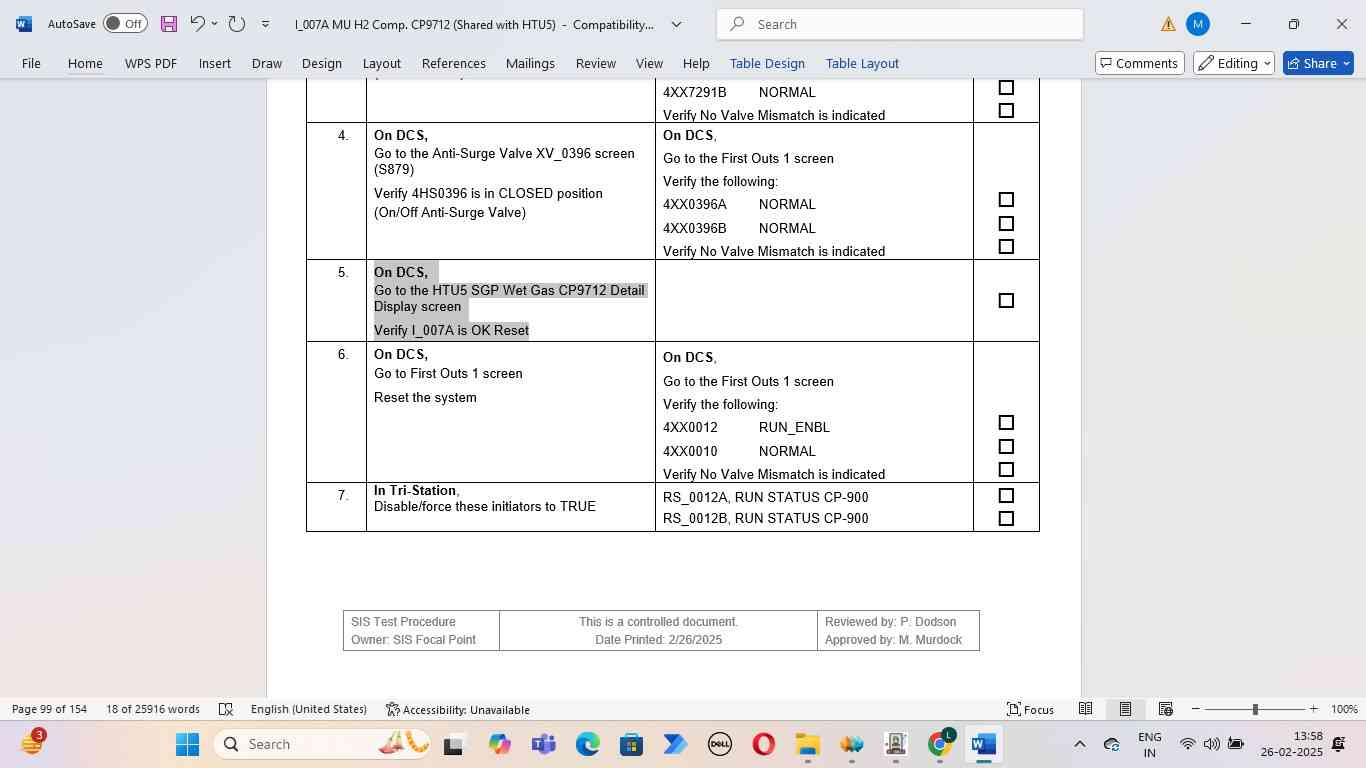Click the Save icon in title bar
1366x768 pixels.
(x=168, y=23)
